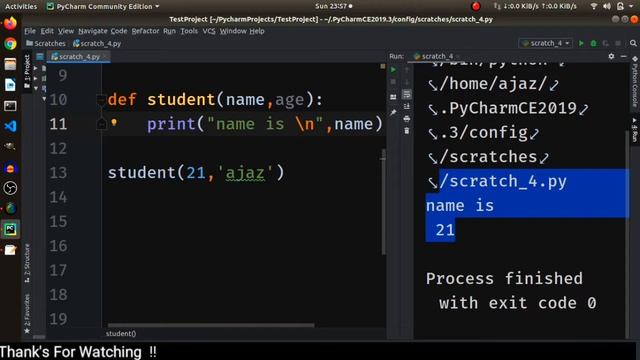Viewport: 640px width, 360px height.
Task: Print the Run console output
Action: tap(407, 119)
